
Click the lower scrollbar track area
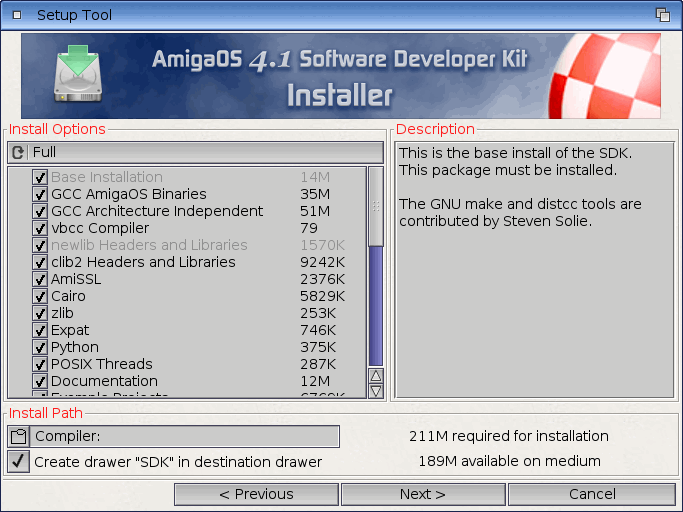pyautogui.click(x=376, y=306)
